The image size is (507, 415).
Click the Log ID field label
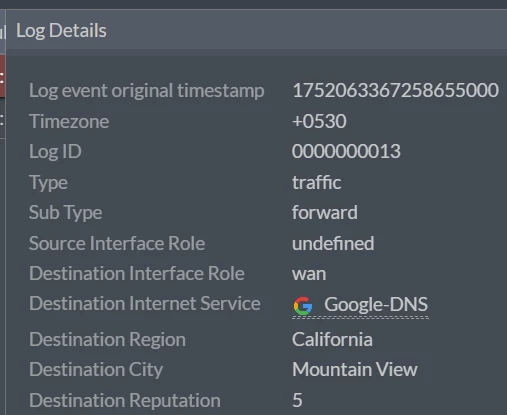point(55,151)
